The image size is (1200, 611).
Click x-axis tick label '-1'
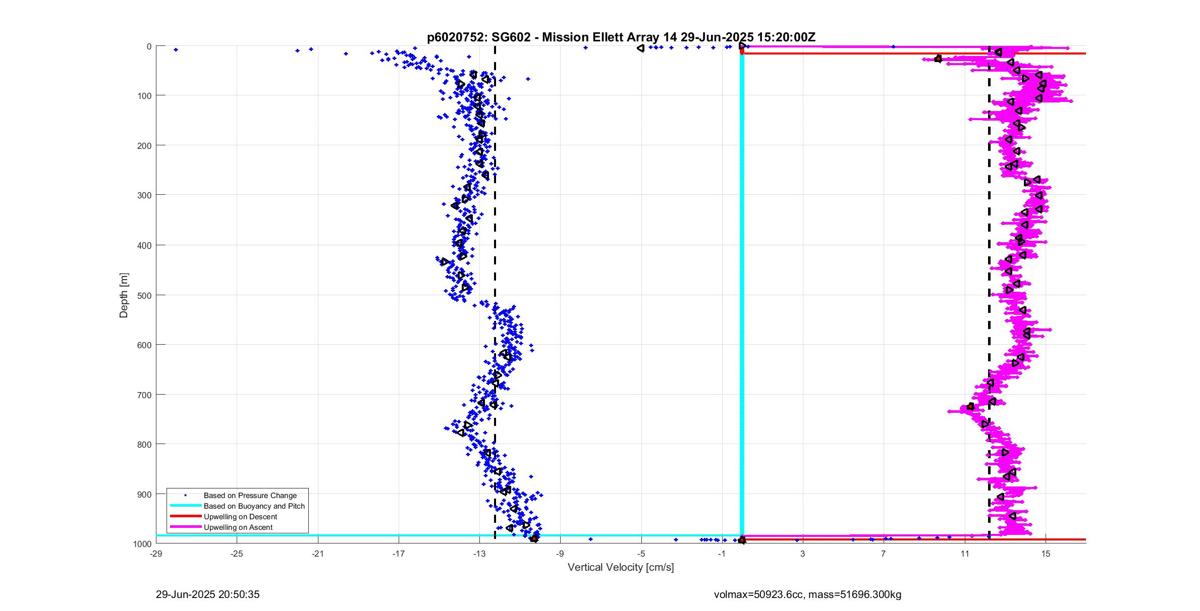pyautogui.click(x=721, y=552)
